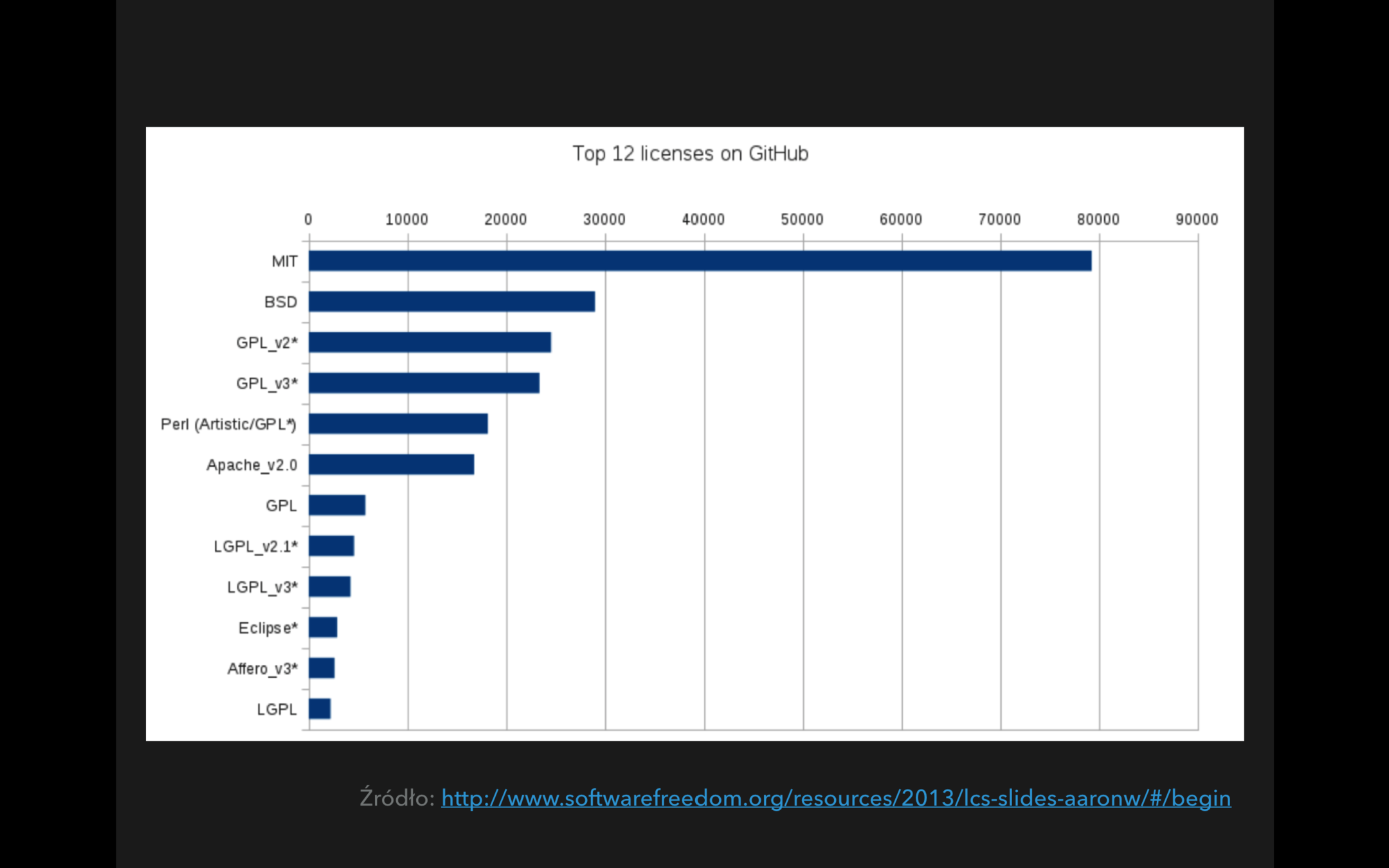The height and width of the screenshot is (868, 1389).
Task: Click the Affero_v3* axis label
Action: coord(262,669)
